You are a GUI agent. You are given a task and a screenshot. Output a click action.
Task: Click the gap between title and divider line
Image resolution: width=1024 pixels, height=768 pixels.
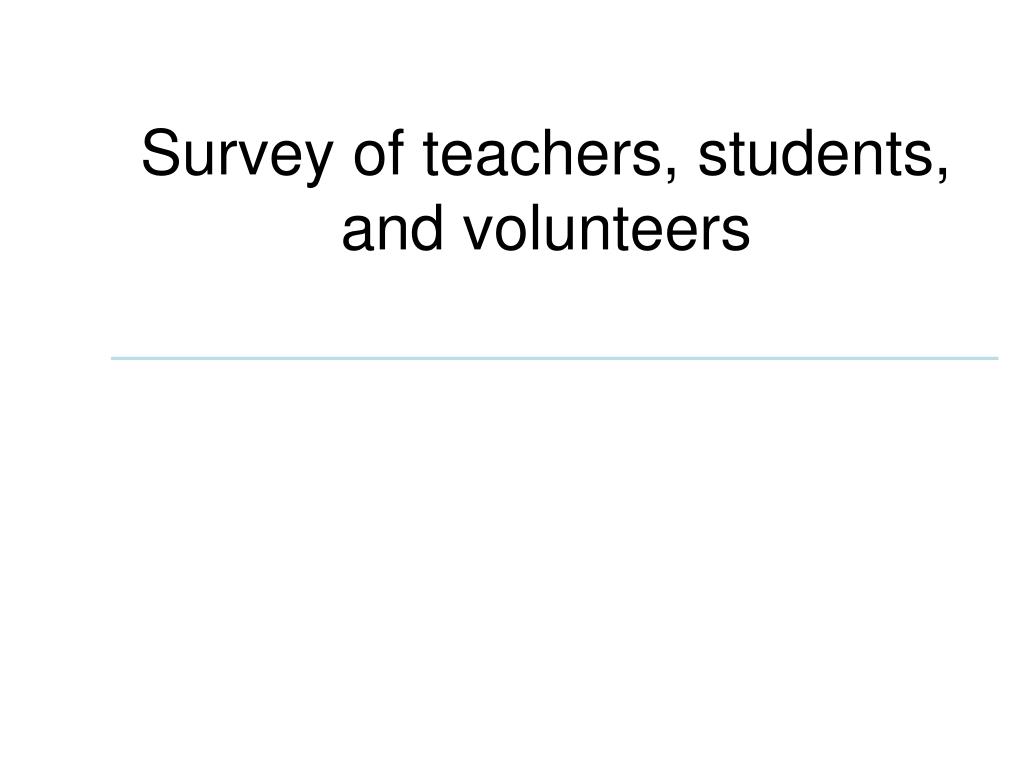point(554,306)
